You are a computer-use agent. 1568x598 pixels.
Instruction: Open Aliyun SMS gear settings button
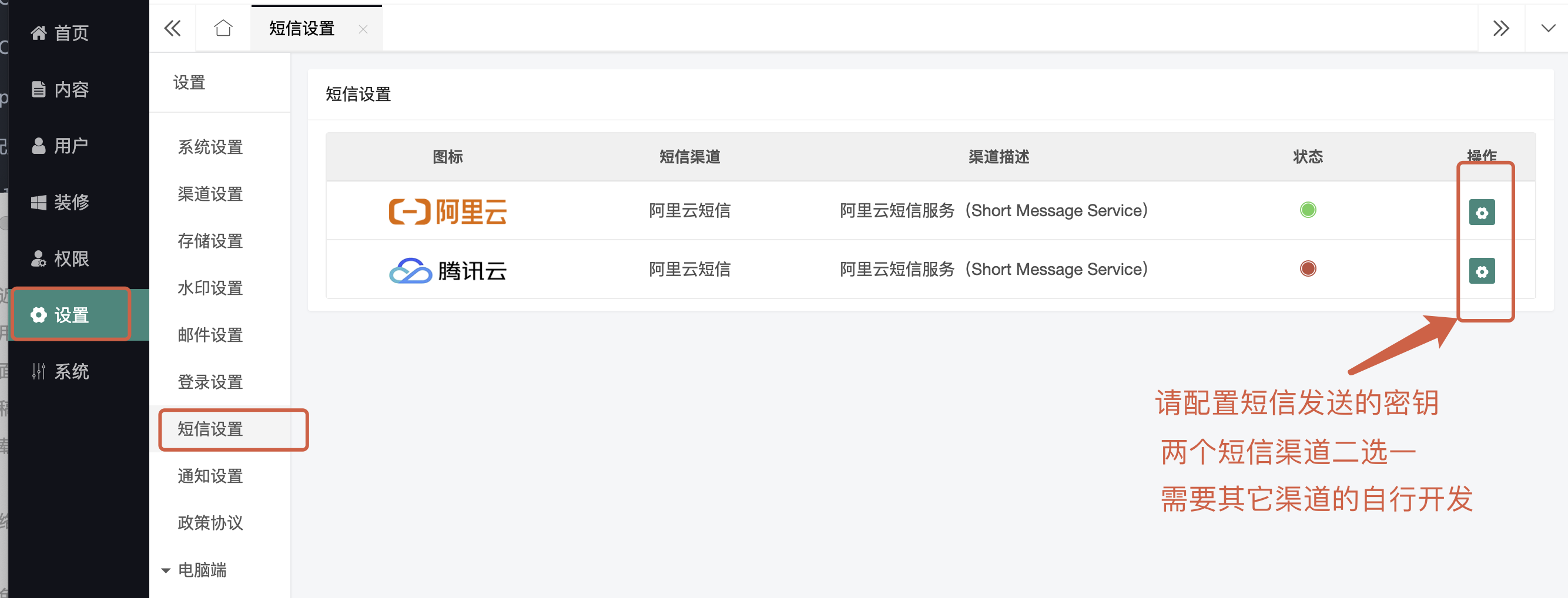tap(1481, 212)
